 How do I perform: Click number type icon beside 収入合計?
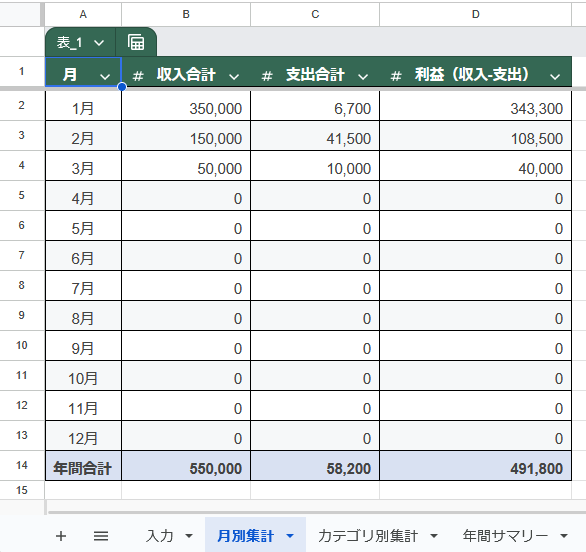pos(138,76)
